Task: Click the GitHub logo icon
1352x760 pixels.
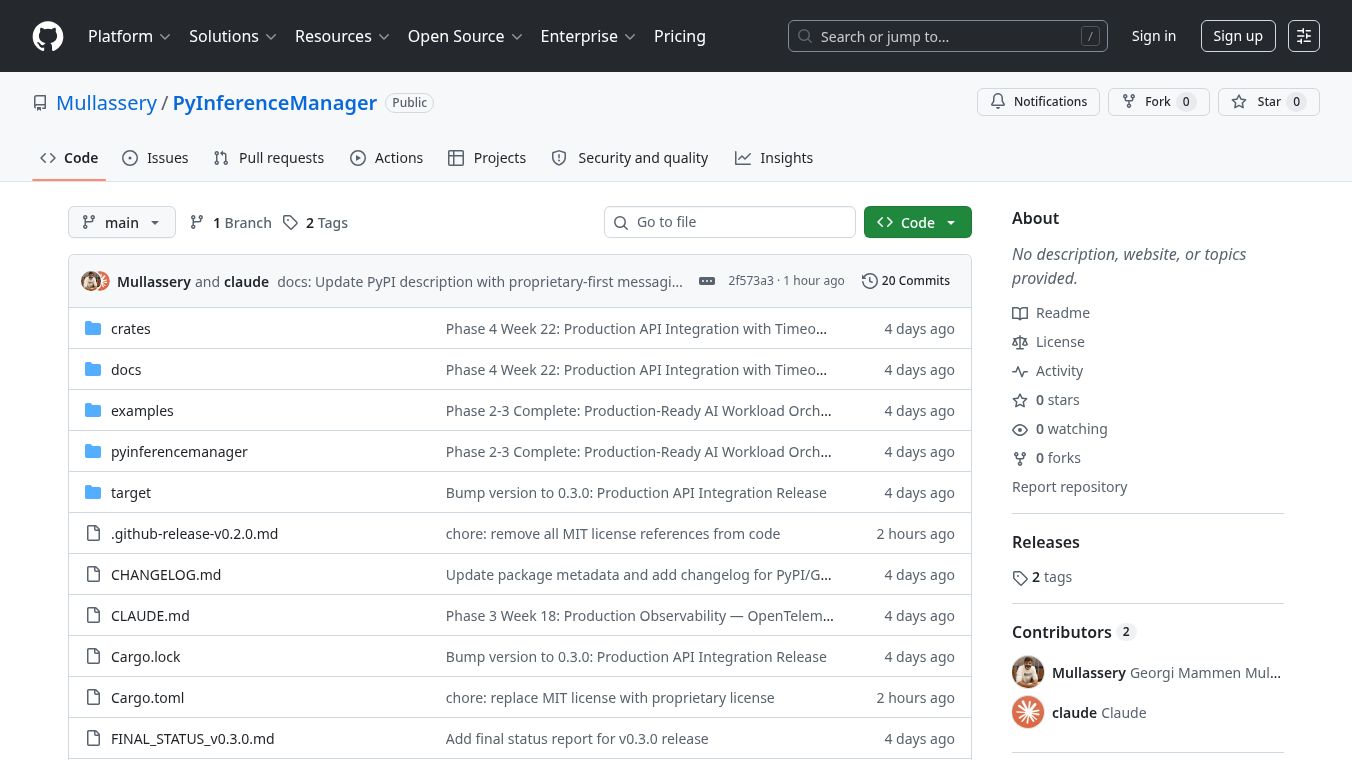Action: [48, 36]
